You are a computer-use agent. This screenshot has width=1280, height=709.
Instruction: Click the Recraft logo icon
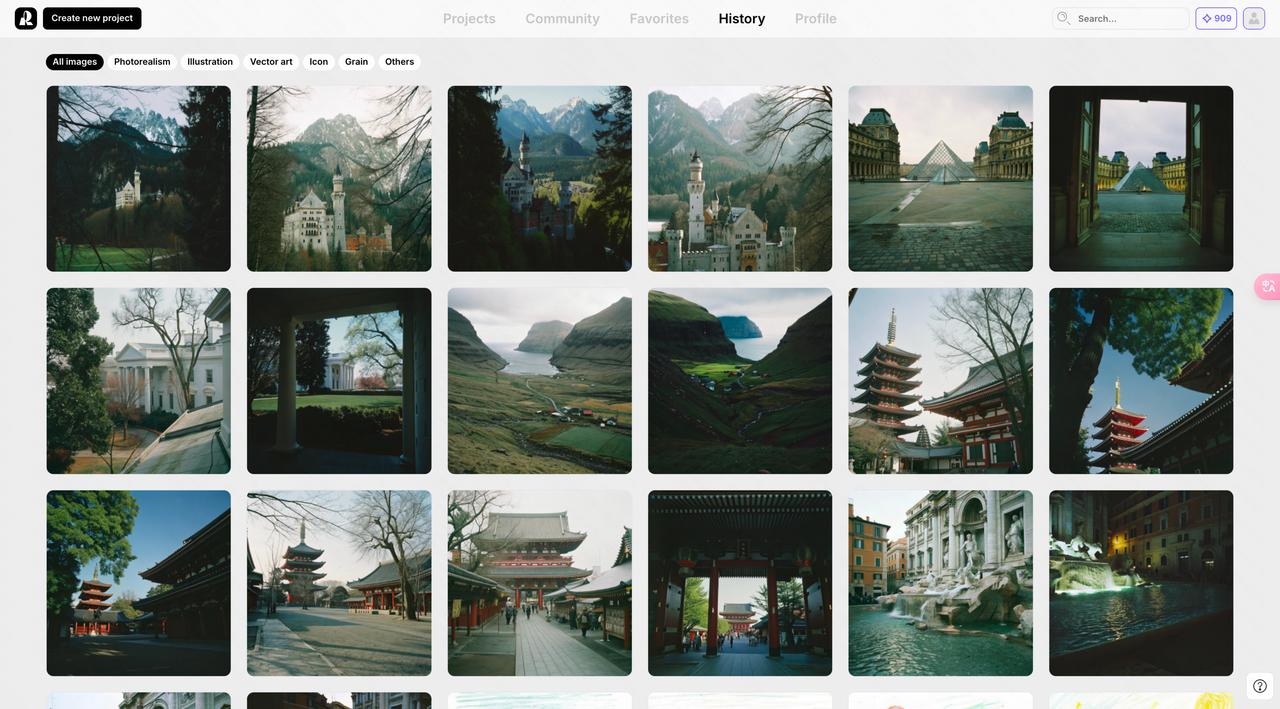pyautogui.click(x=26, y=18)
